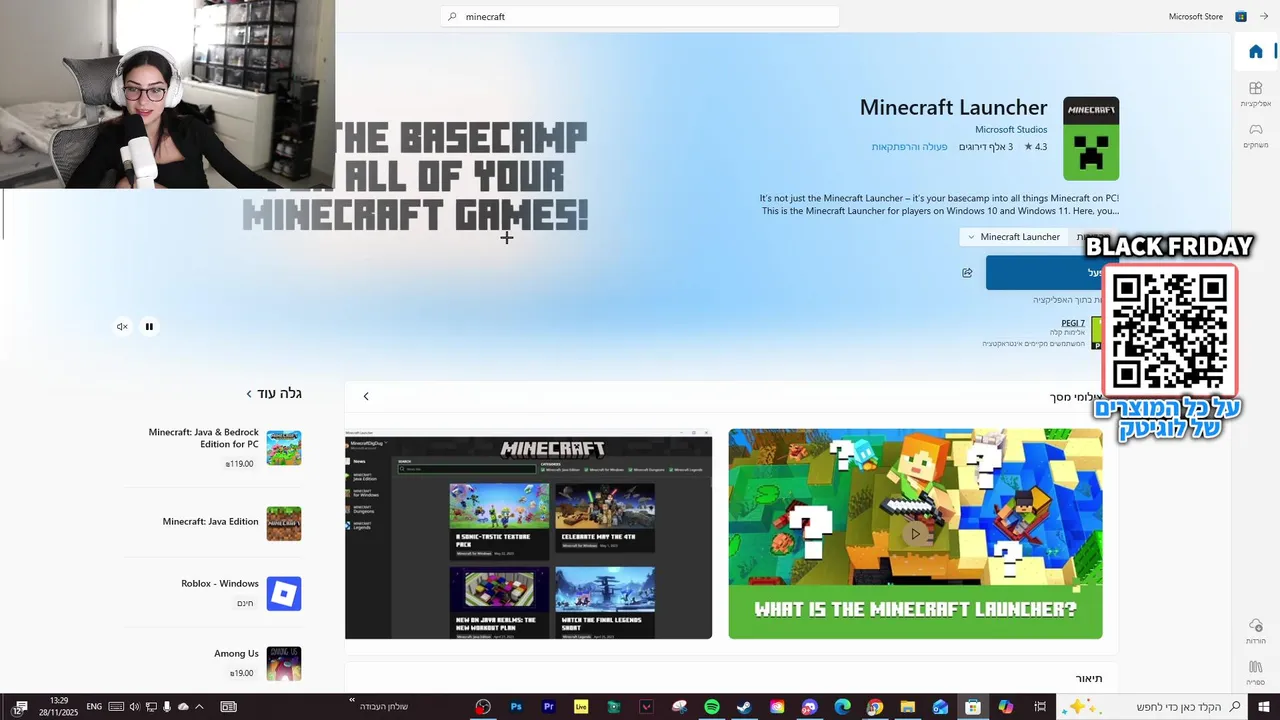
Task: Open Ableton Live from the taskbar
Action: click(x=581, y=707)
